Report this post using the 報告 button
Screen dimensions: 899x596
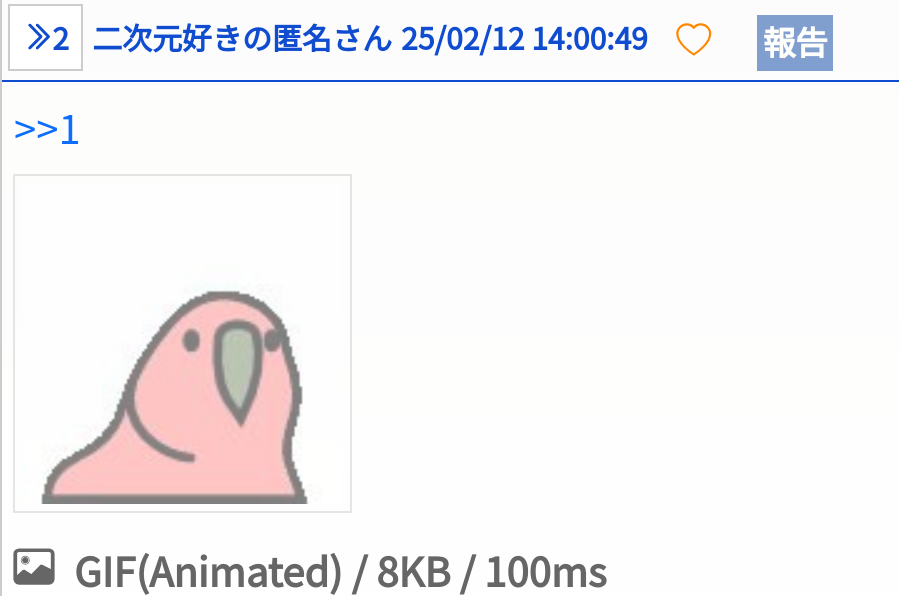(795, 43)
